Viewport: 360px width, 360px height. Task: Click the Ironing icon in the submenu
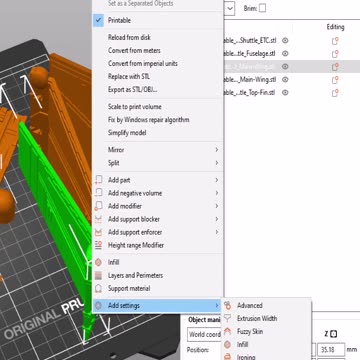click(x=228, y=357)
